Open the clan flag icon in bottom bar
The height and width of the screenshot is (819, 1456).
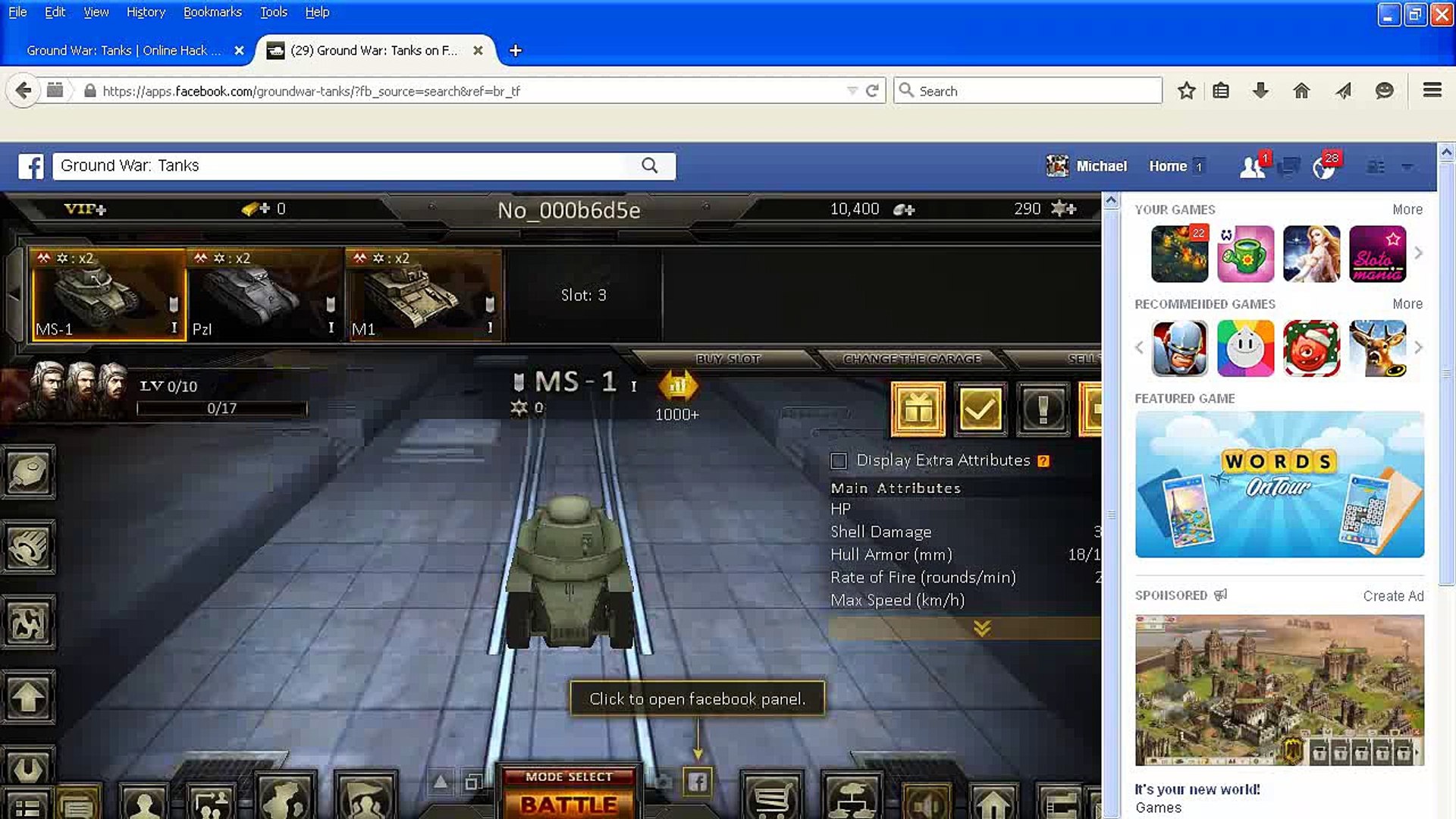[366, 796]
